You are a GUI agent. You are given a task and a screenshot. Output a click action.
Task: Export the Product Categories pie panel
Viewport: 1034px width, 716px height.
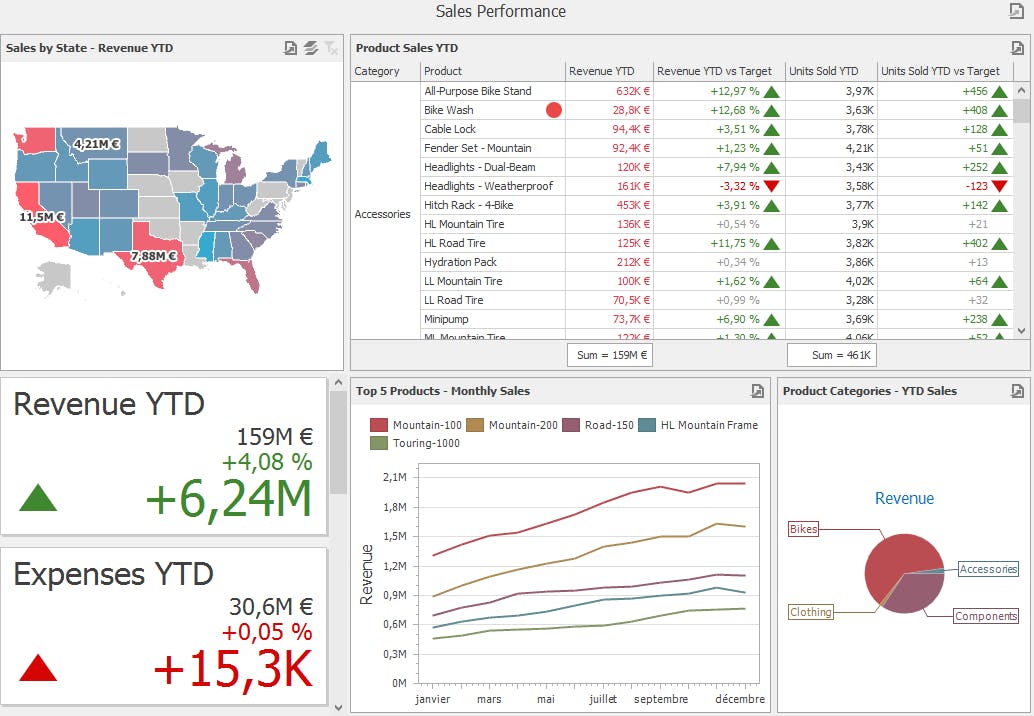(1017, 391)
